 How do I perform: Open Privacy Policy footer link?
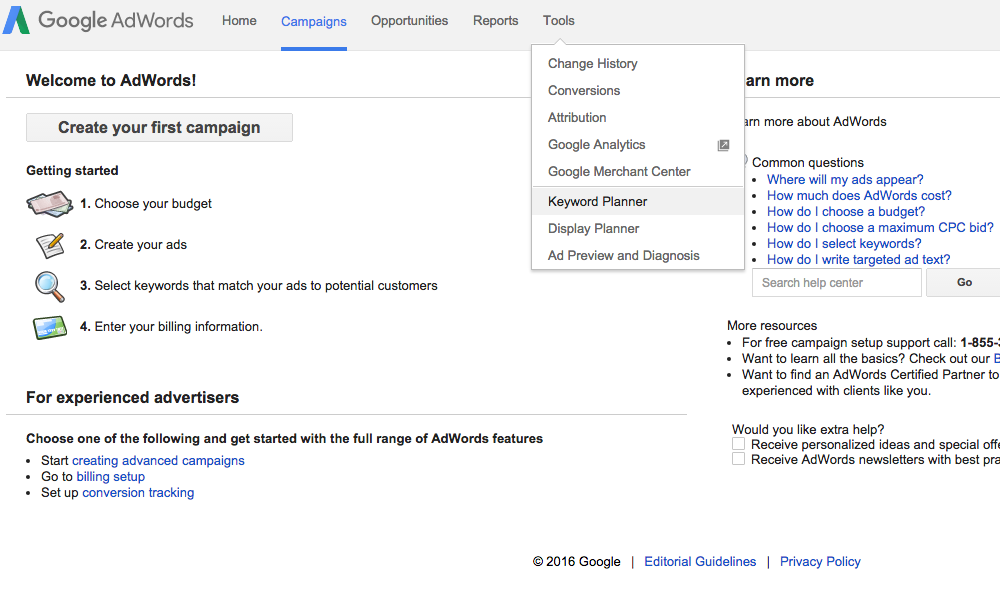point(820,561)
